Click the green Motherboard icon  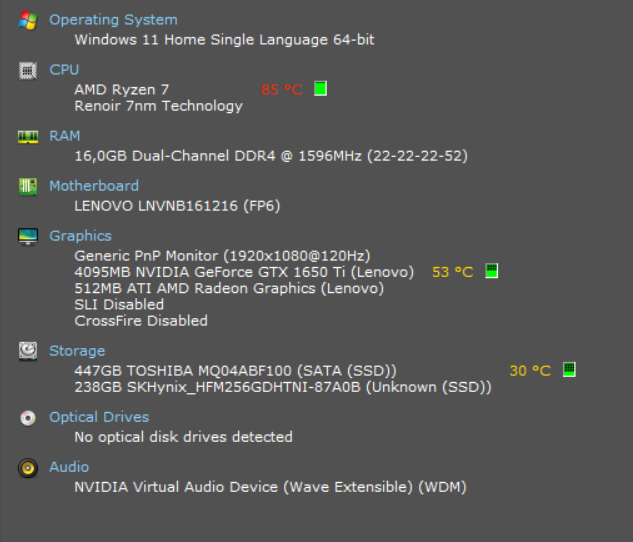click(x=28, y=186)
